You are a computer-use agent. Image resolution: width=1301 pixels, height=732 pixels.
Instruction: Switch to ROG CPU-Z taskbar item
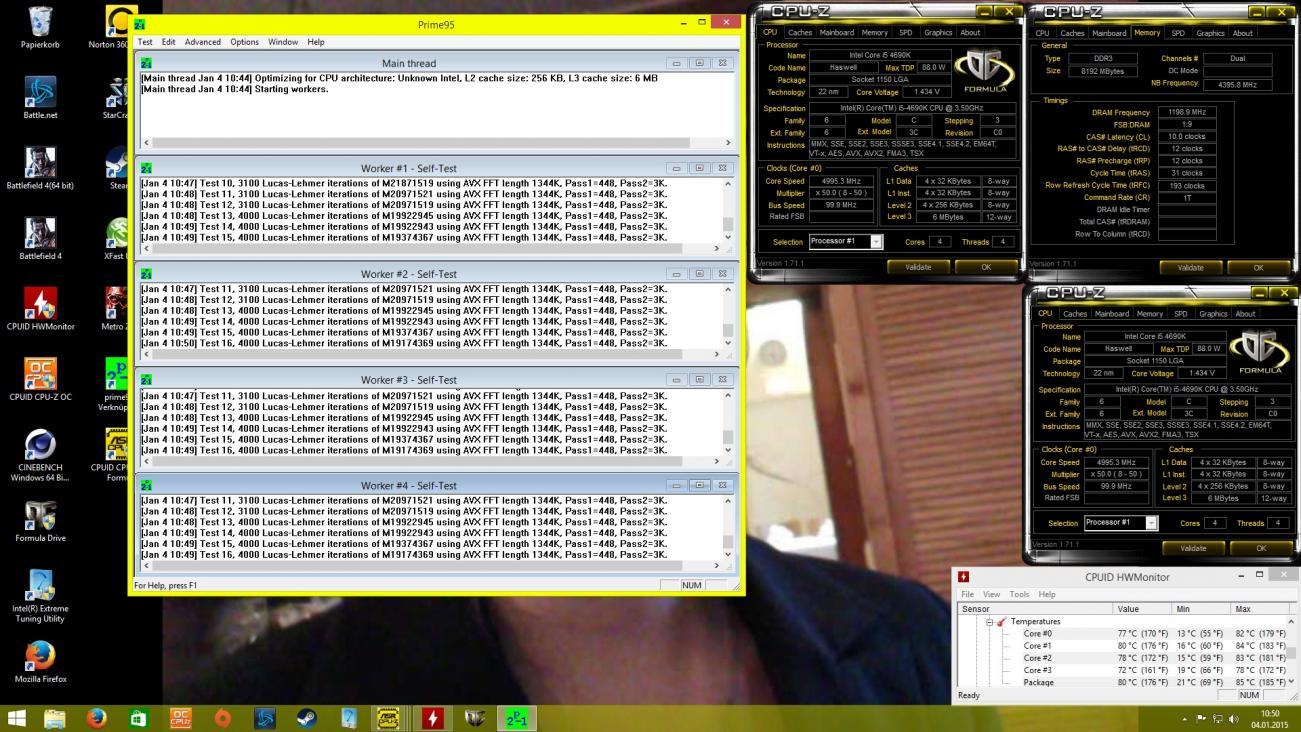tap(475, 718)
